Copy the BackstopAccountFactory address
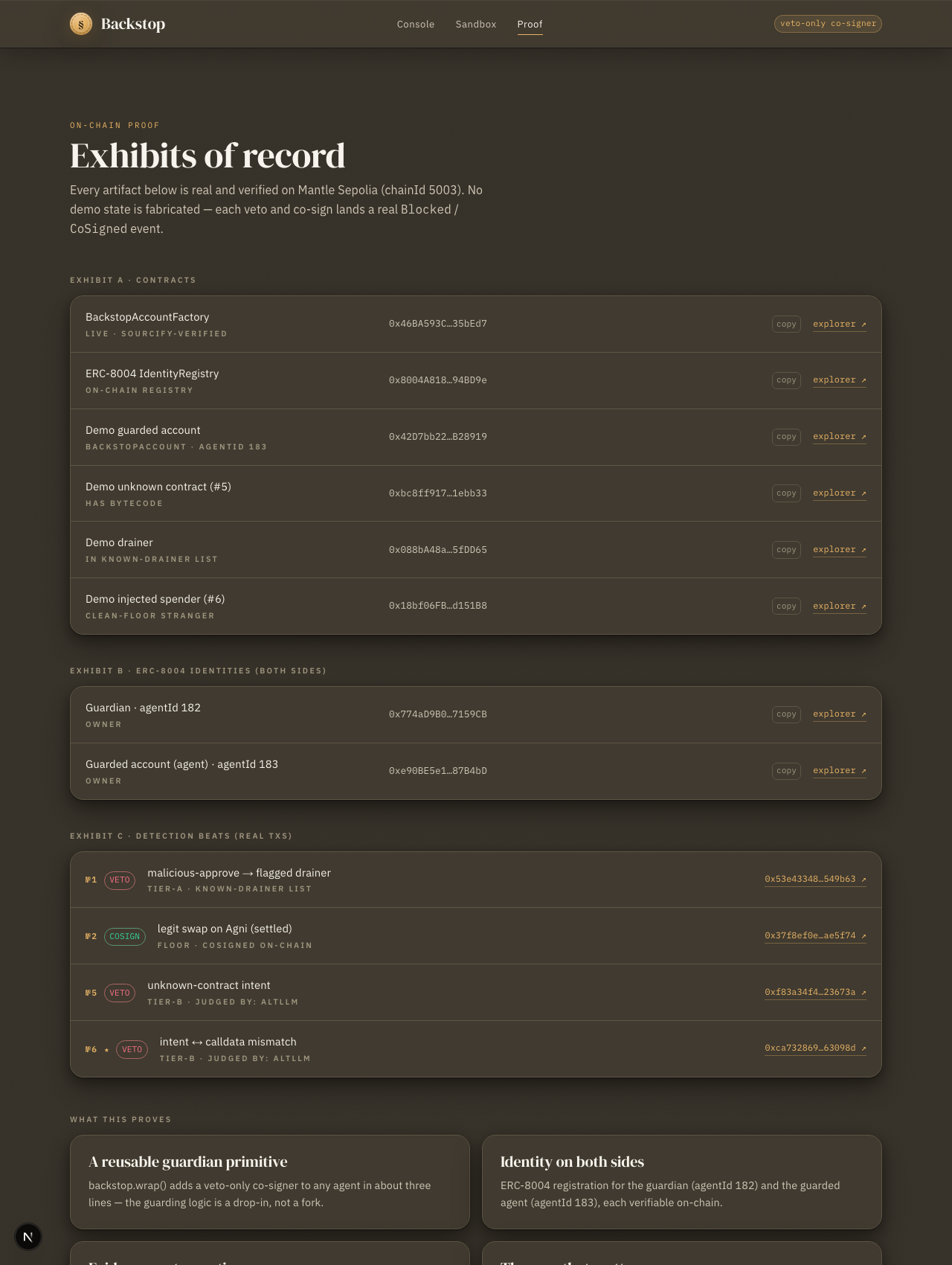This screenshot has width=952, height=1265. point(786,324)
